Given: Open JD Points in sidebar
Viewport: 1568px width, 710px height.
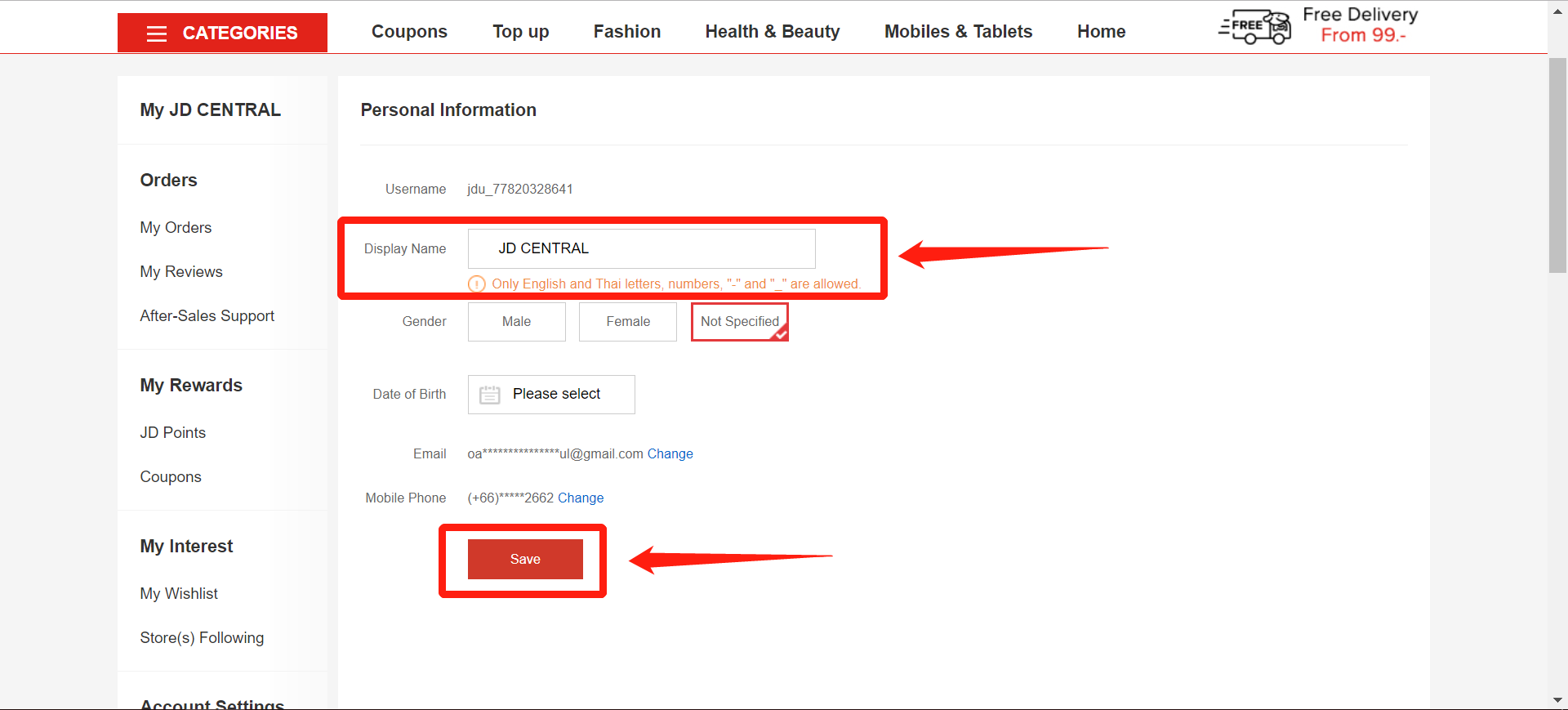Looking at the screenshot, I should pyautogui.click(x=173, y=433).
